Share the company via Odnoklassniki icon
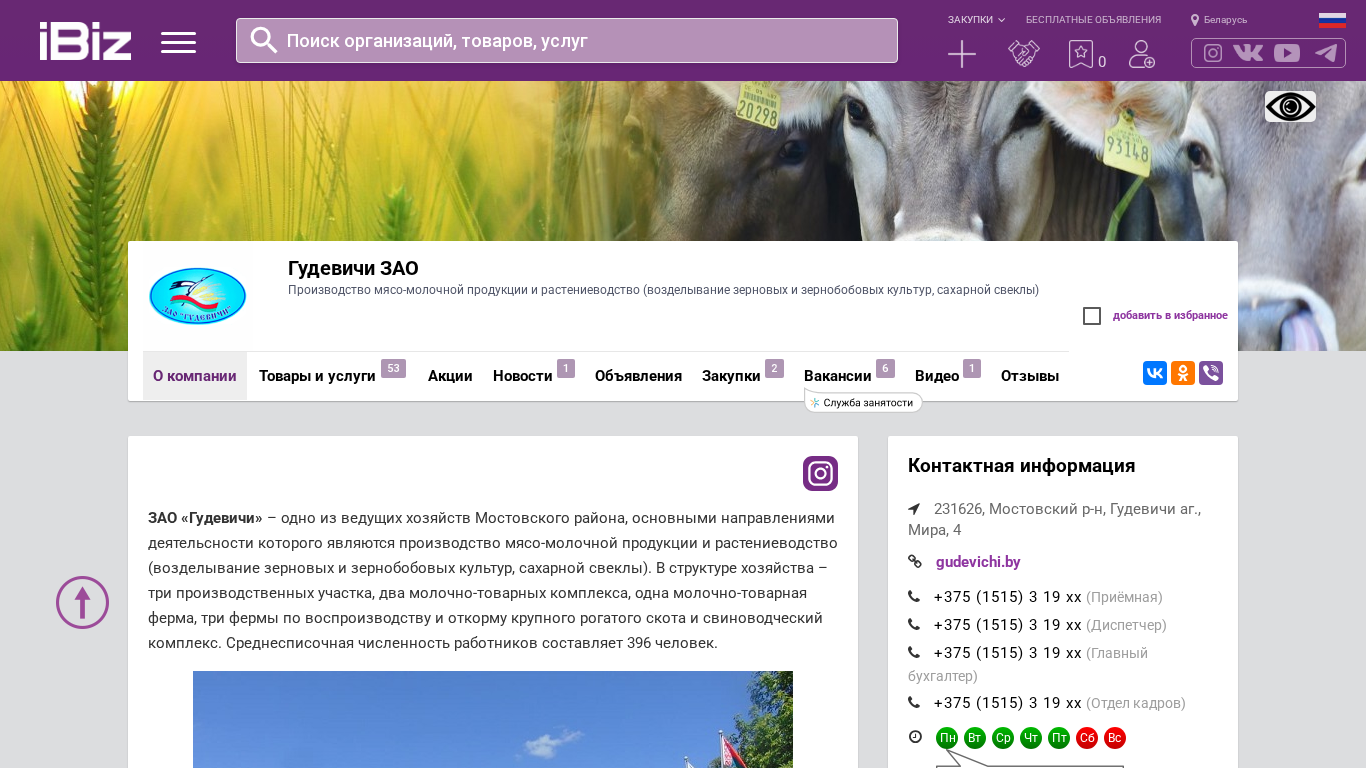Viewport: 1366px width, 768px height. [1183, 373]
